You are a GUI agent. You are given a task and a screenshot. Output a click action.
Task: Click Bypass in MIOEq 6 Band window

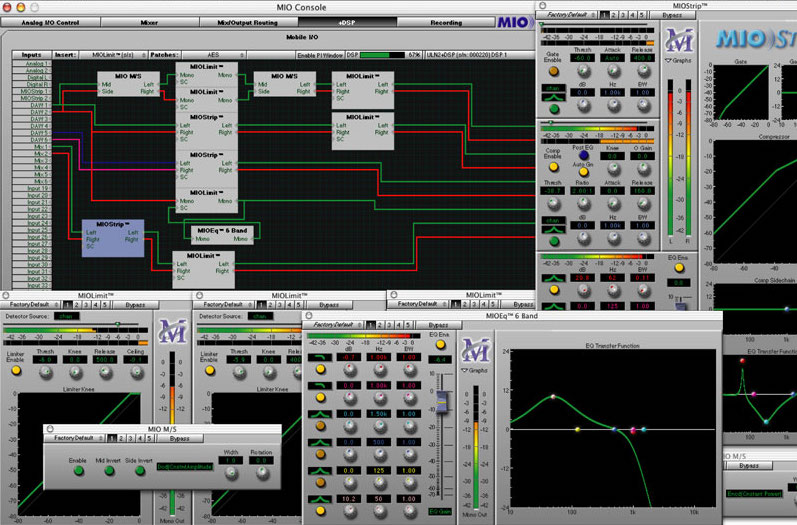pyautogui.click(x=439, y=325)
